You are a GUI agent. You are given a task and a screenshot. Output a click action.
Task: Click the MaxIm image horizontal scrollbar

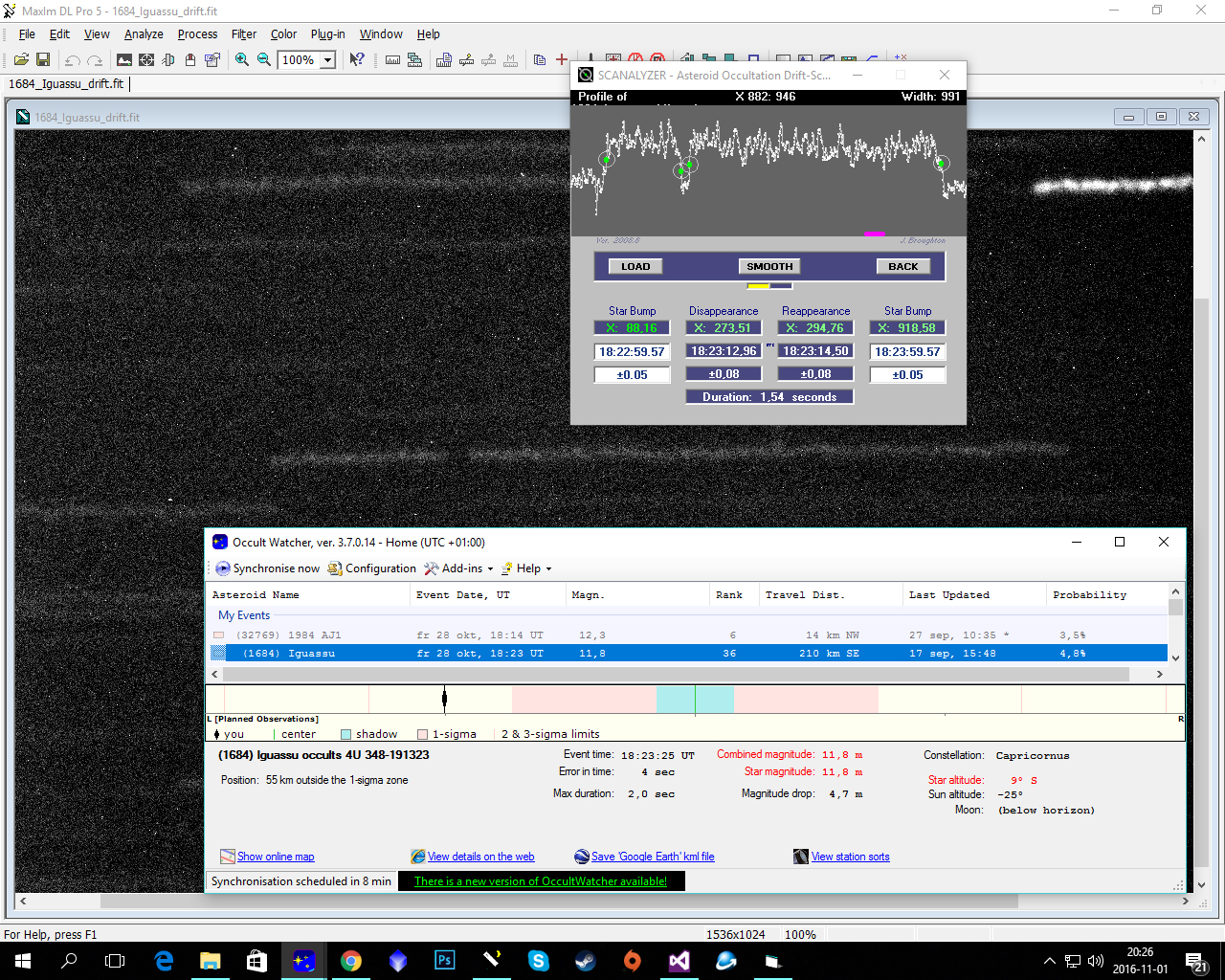tap(559, 902)
